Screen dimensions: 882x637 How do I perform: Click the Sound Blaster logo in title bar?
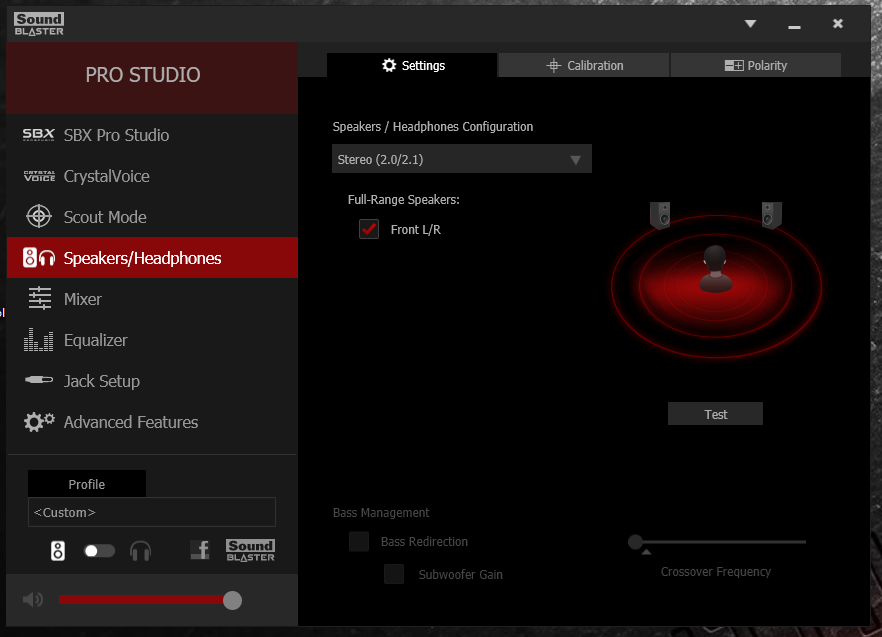(x=39, y=24)
